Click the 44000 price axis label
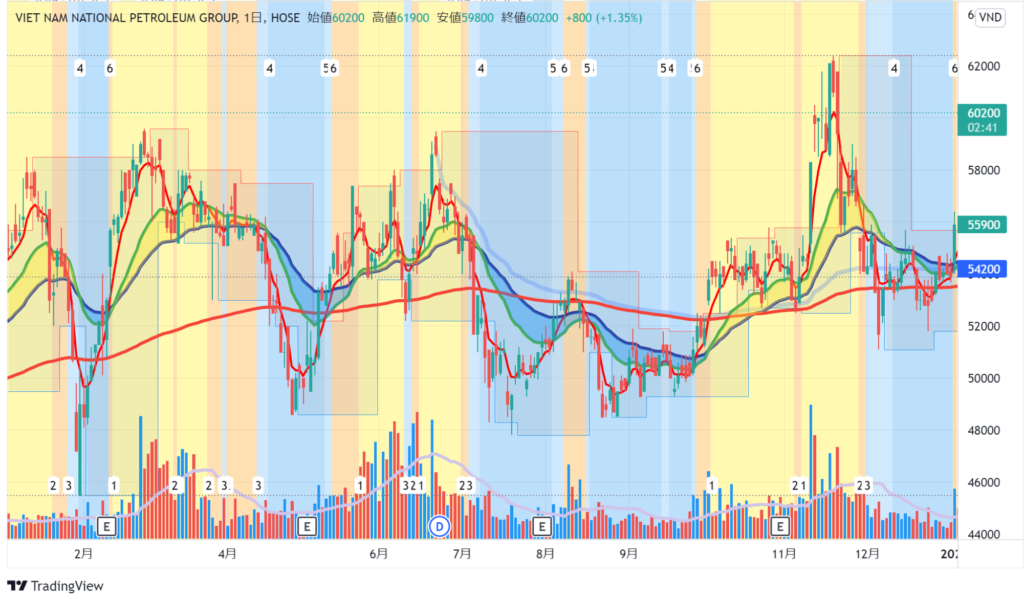The height and width of the screenshot is (599, 1024). [984, 534]
